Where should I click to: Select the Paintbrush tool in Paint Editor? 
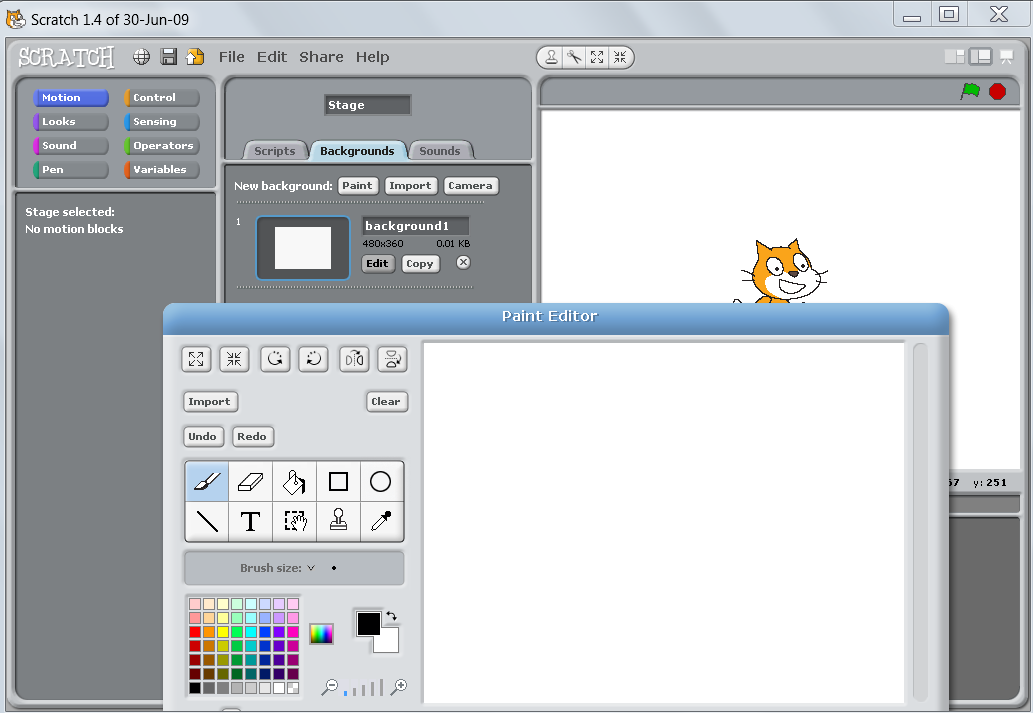pos(208,481)
